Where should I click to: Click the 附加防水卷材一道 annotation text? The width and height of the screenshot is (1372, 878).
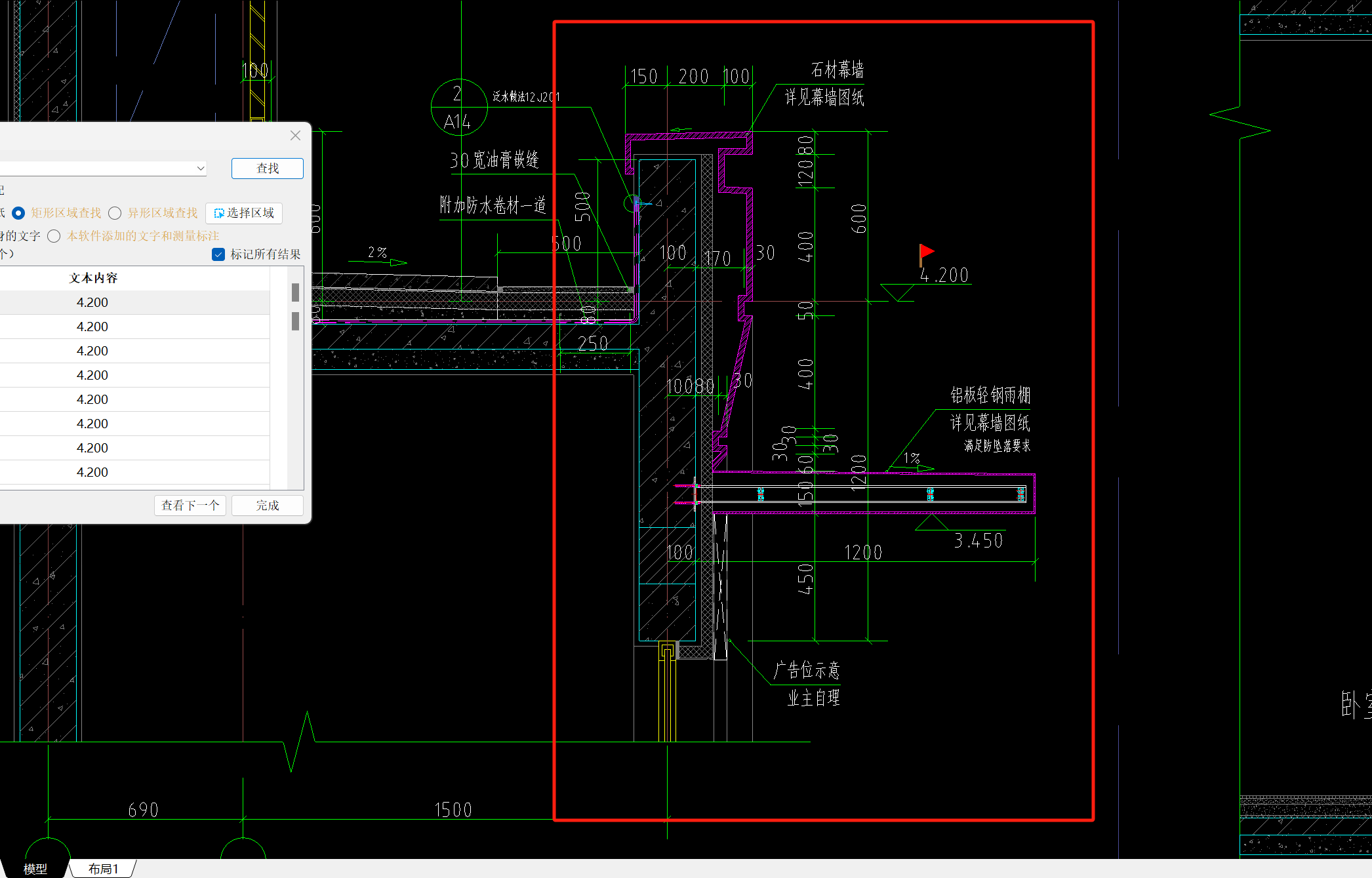(x=493, y=205)
